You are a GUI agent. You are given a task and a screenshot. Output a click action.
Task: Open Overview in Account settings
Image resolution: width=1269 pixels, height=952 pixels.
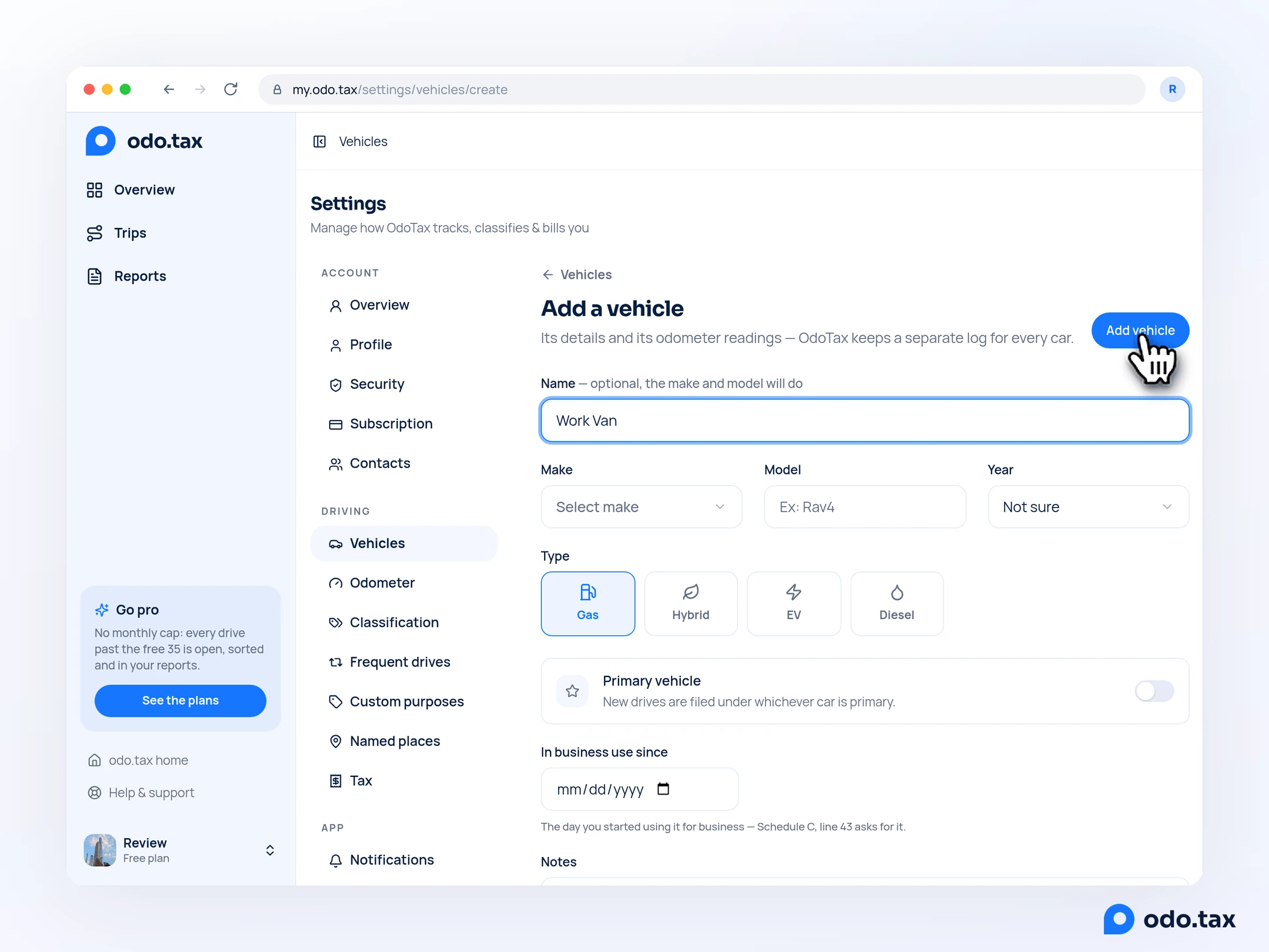(404, 305)
